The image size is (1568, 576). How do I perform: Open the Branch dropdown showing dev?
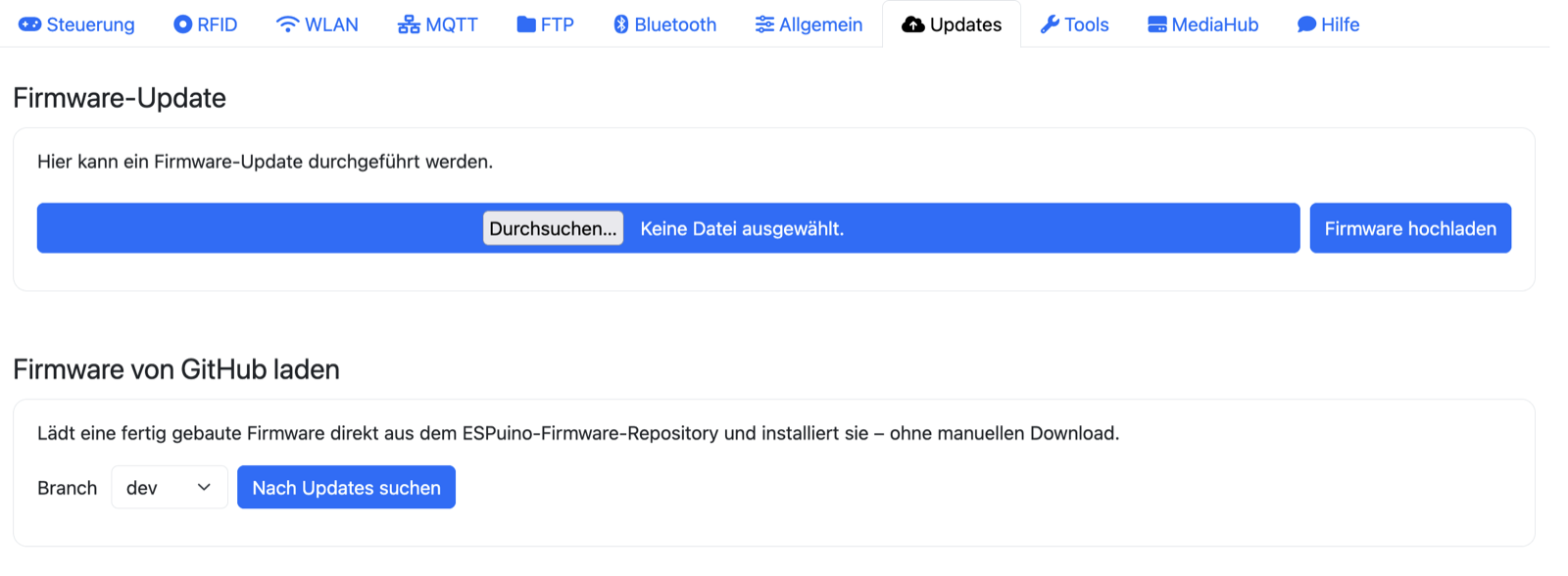click(x=170, y=487)
